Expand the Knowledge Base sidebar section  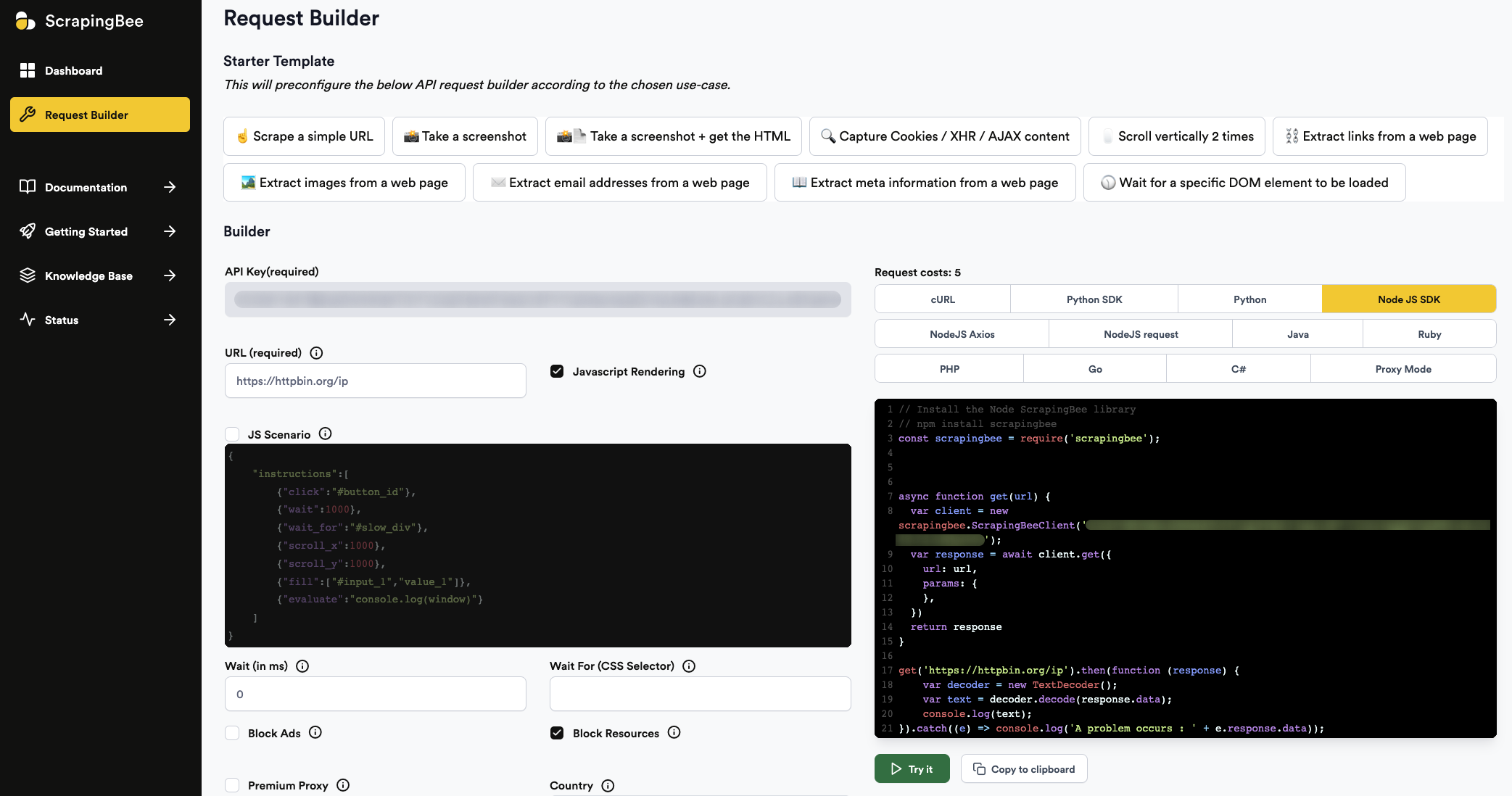point(169,275)
